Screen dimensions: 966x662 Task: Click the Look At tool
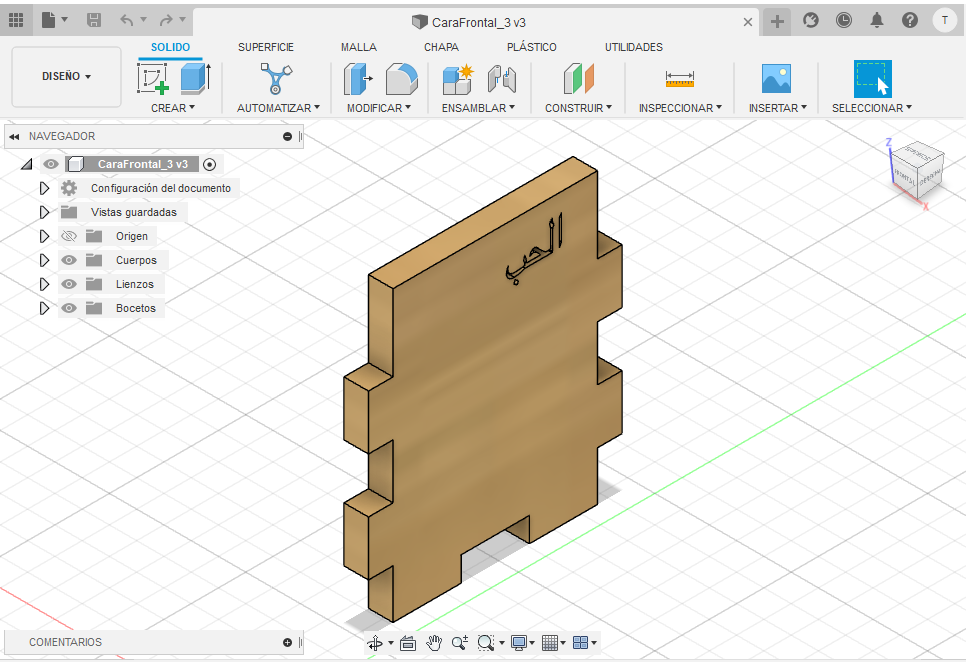(408, 644)
